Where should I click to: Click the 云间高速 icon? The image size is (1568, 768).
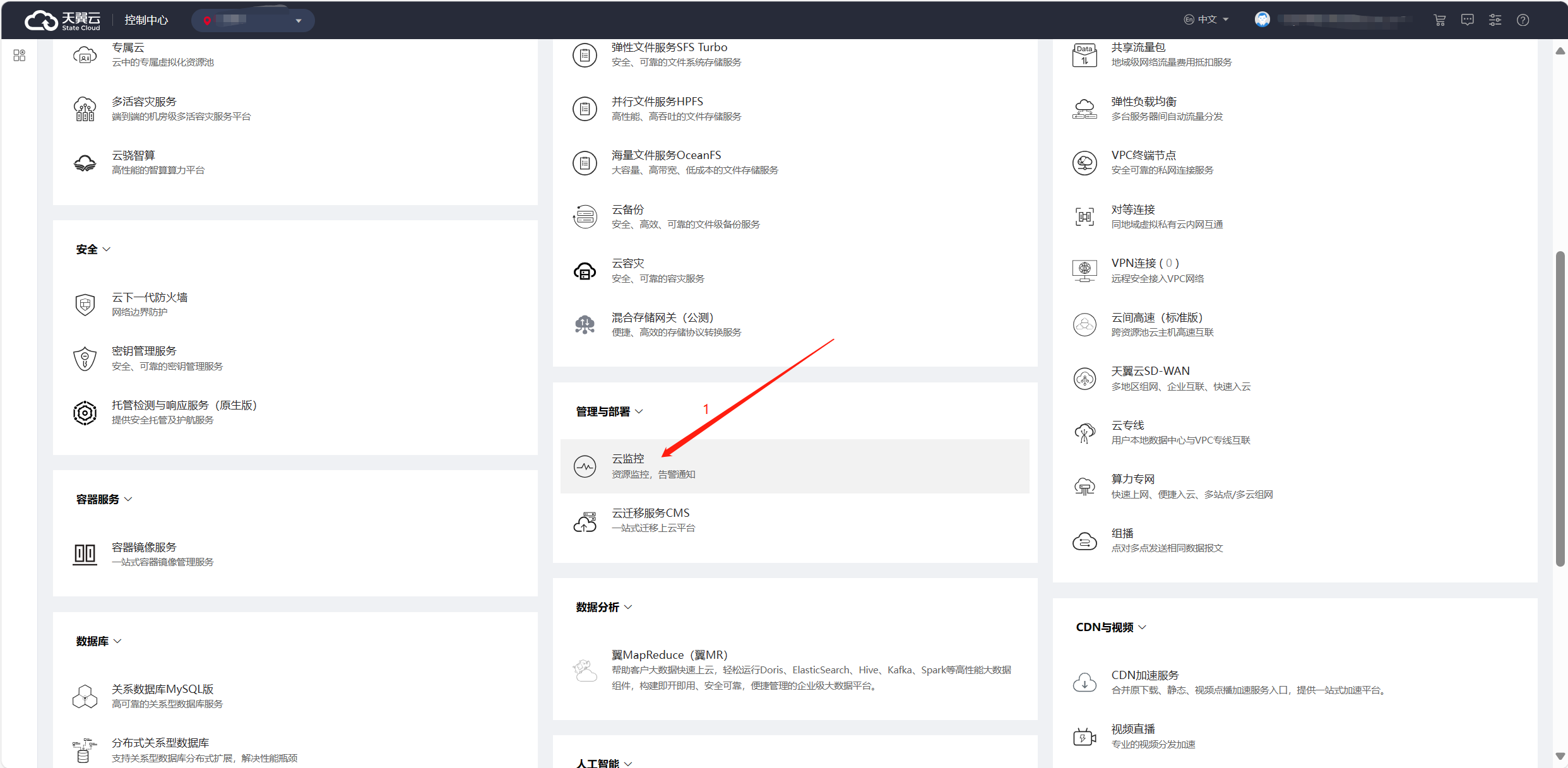(x=1085, y=325)
